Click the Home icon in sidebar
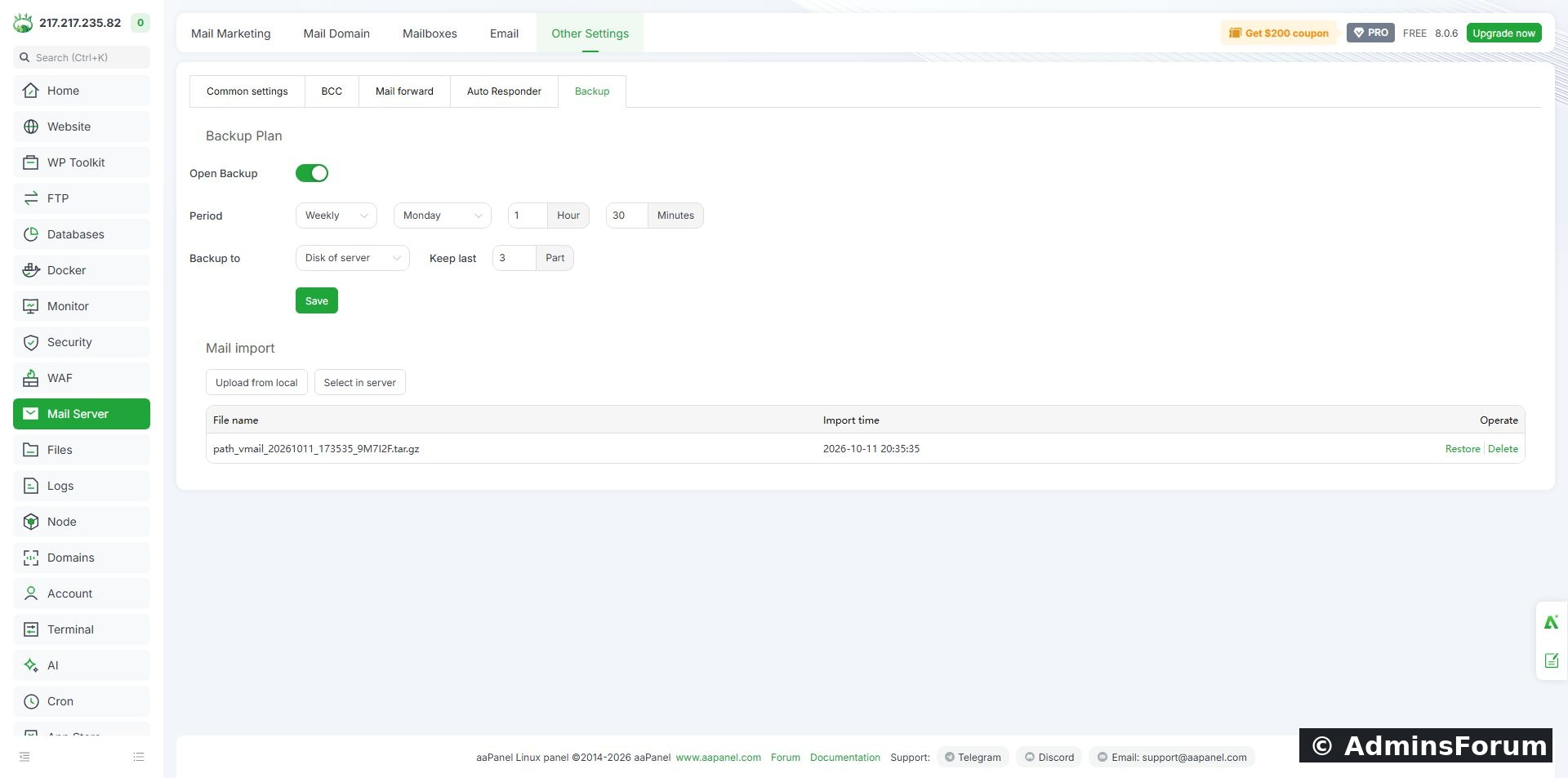Viewport: 1568px width, 778px height. click(31, 91)
